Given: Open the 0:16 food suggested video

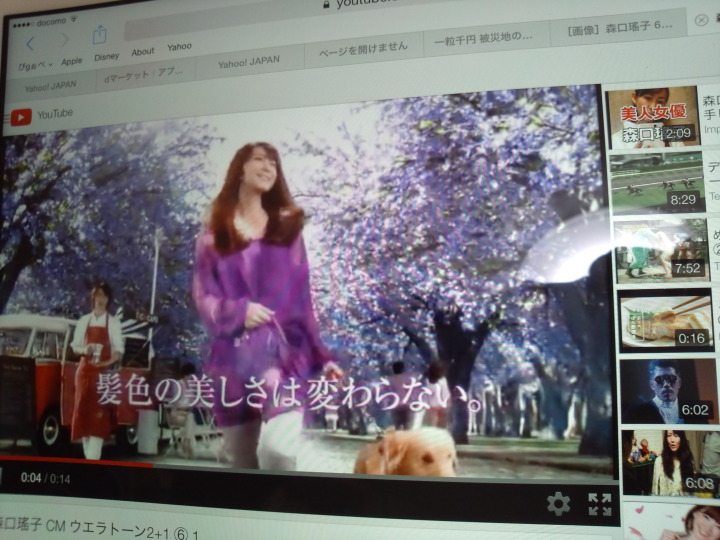Looking at the screenshot, I should click(x=665, y=321).
